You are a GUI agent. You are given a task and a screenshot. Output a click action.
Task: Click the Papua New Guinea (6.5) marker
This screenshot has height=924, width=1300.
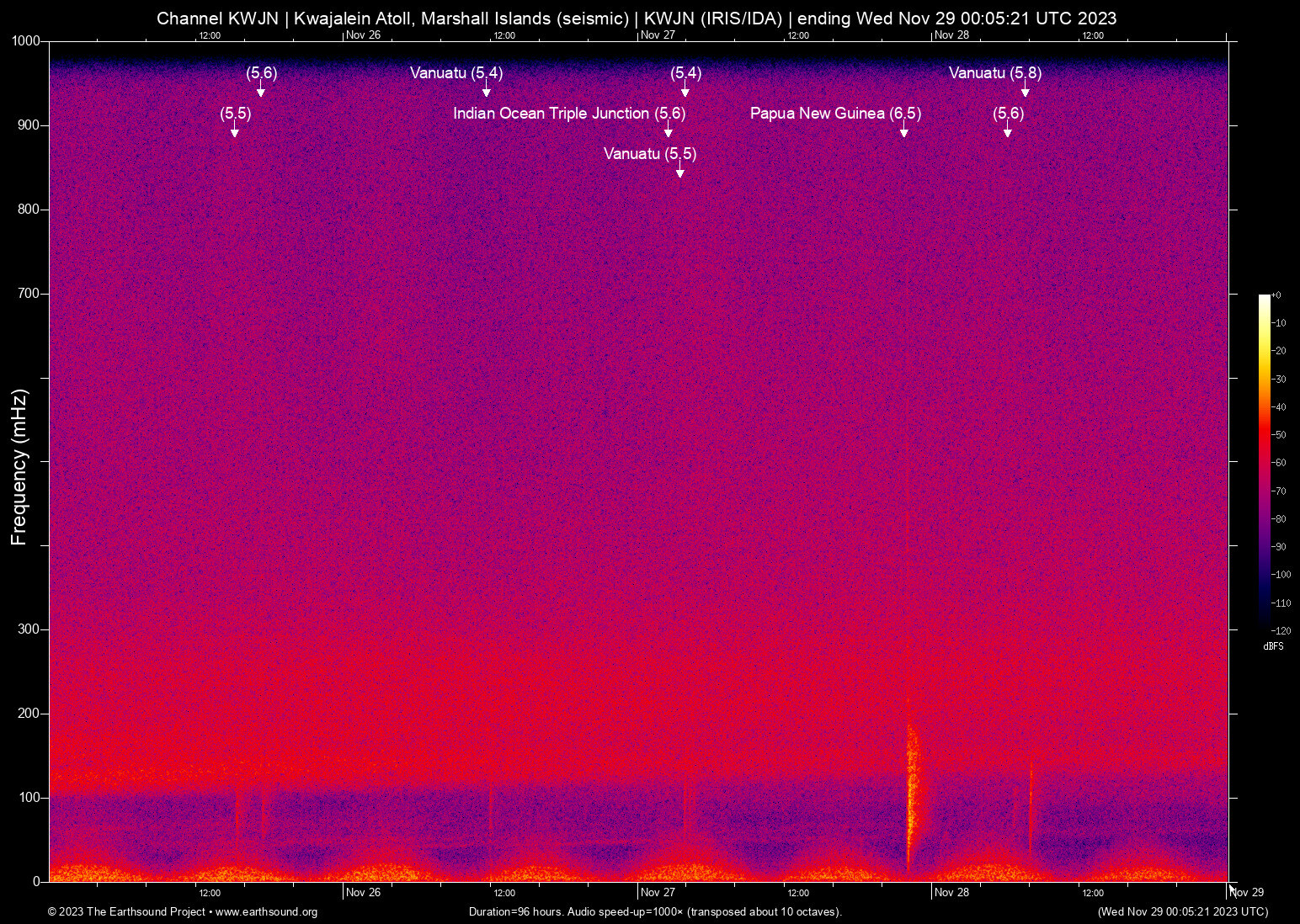point(835,113)
